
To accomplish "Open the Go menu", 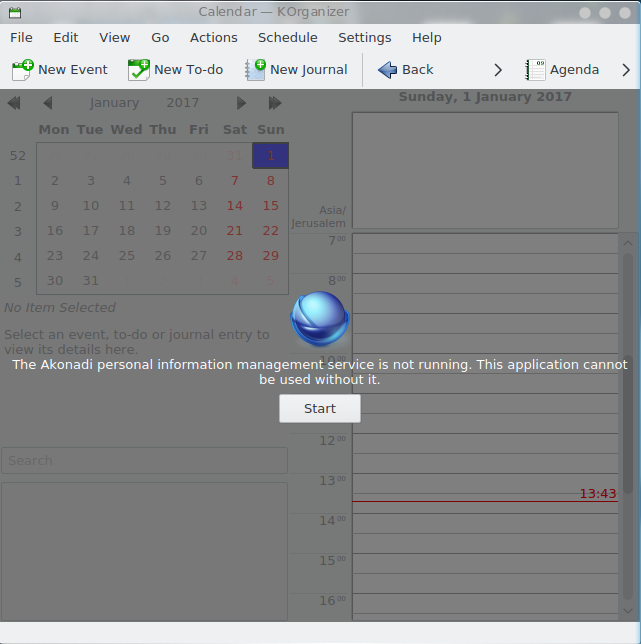I will click(160, 37).
